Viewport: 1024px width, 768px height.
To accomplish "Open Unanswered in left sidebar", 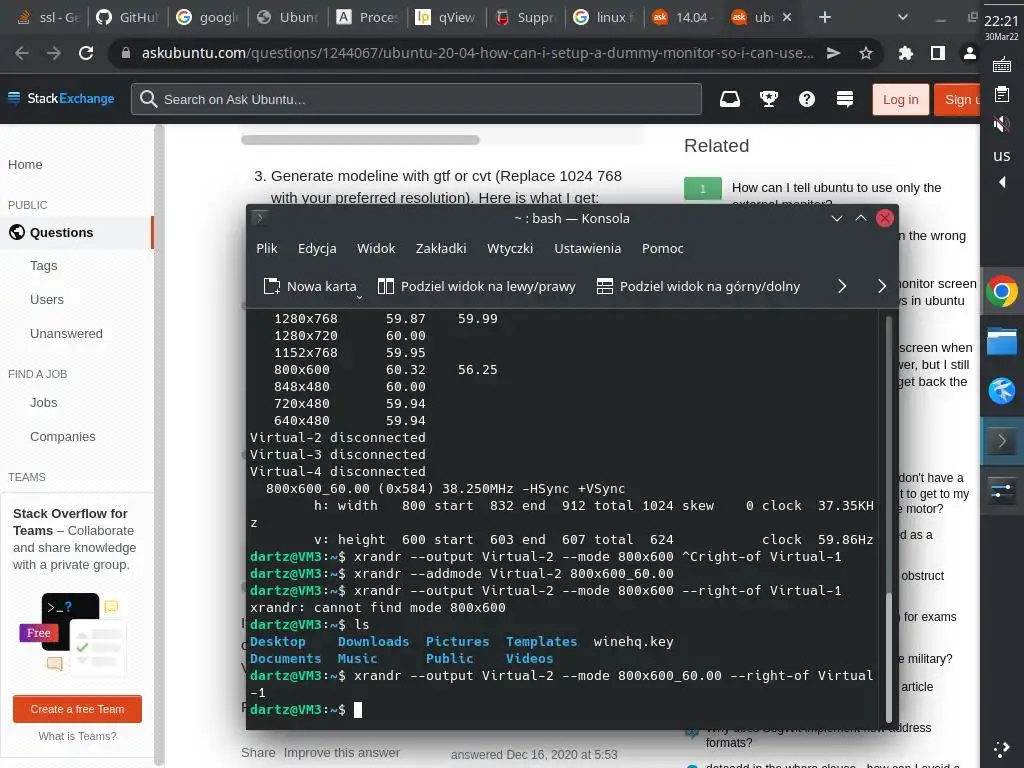I will (x=66, y=334).
